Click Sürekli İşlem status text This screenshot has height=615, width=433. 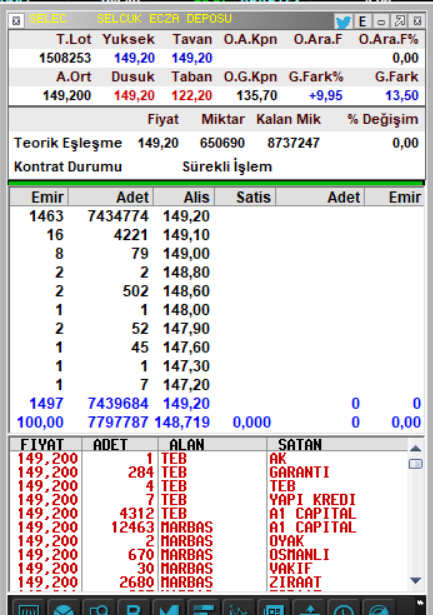point(227,167)
